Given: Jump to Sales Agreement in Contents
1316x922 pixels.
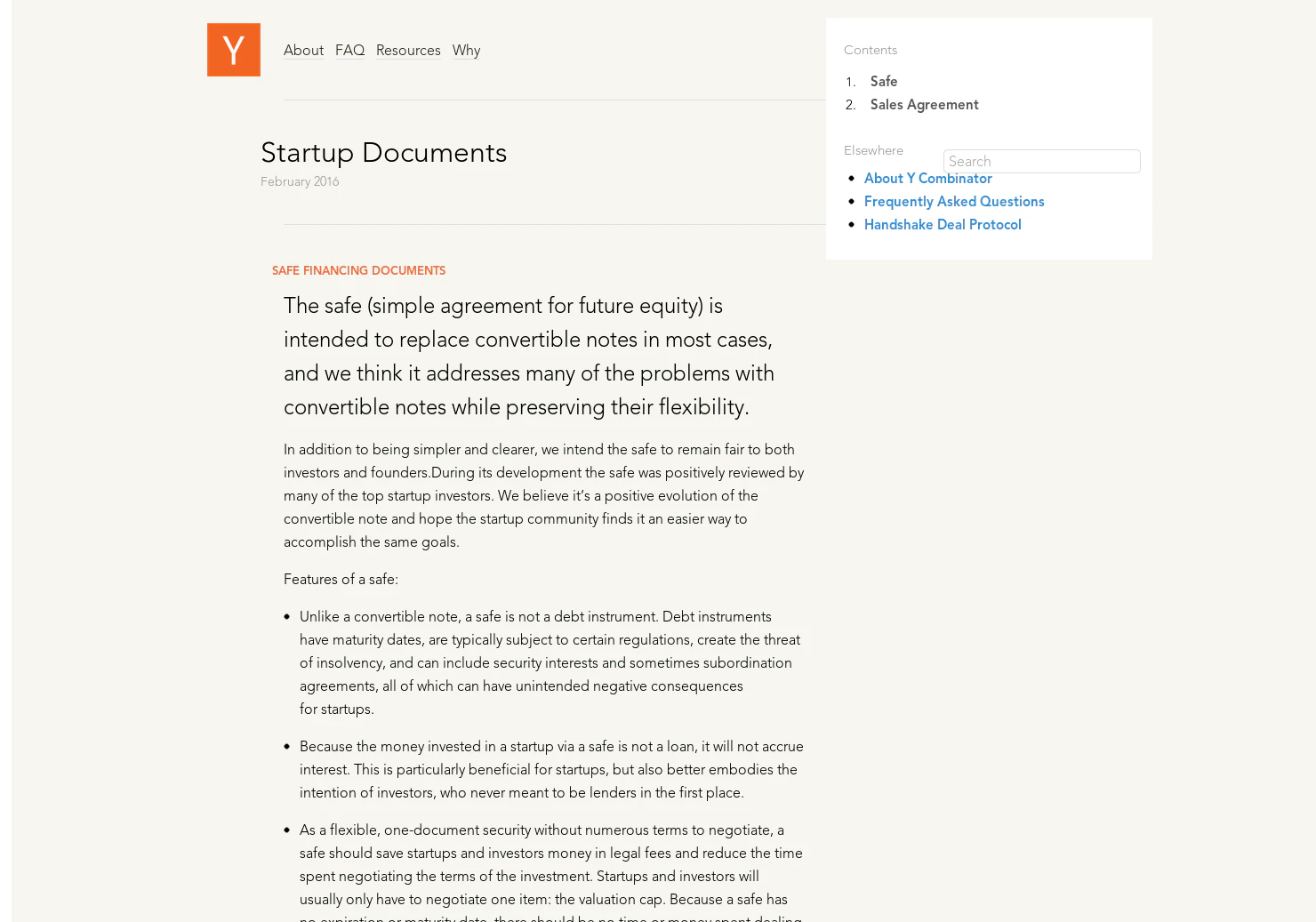Looking at the screenshot, I should (x=924, y=104).
